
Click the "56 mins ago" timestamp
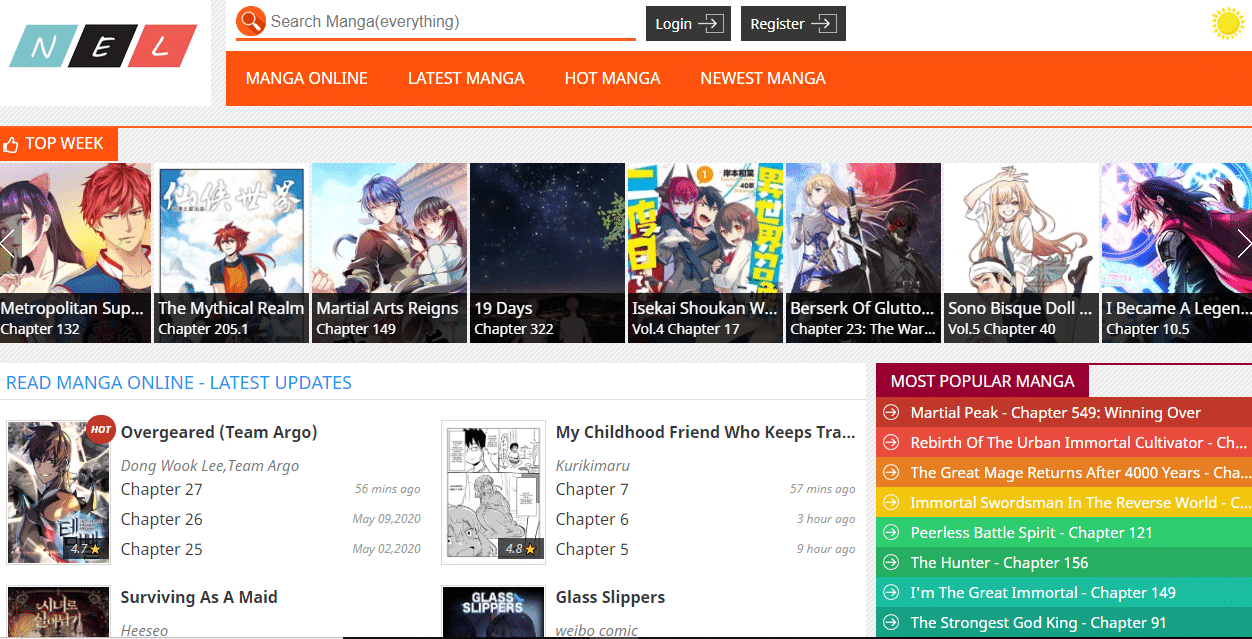pos(388,489)
